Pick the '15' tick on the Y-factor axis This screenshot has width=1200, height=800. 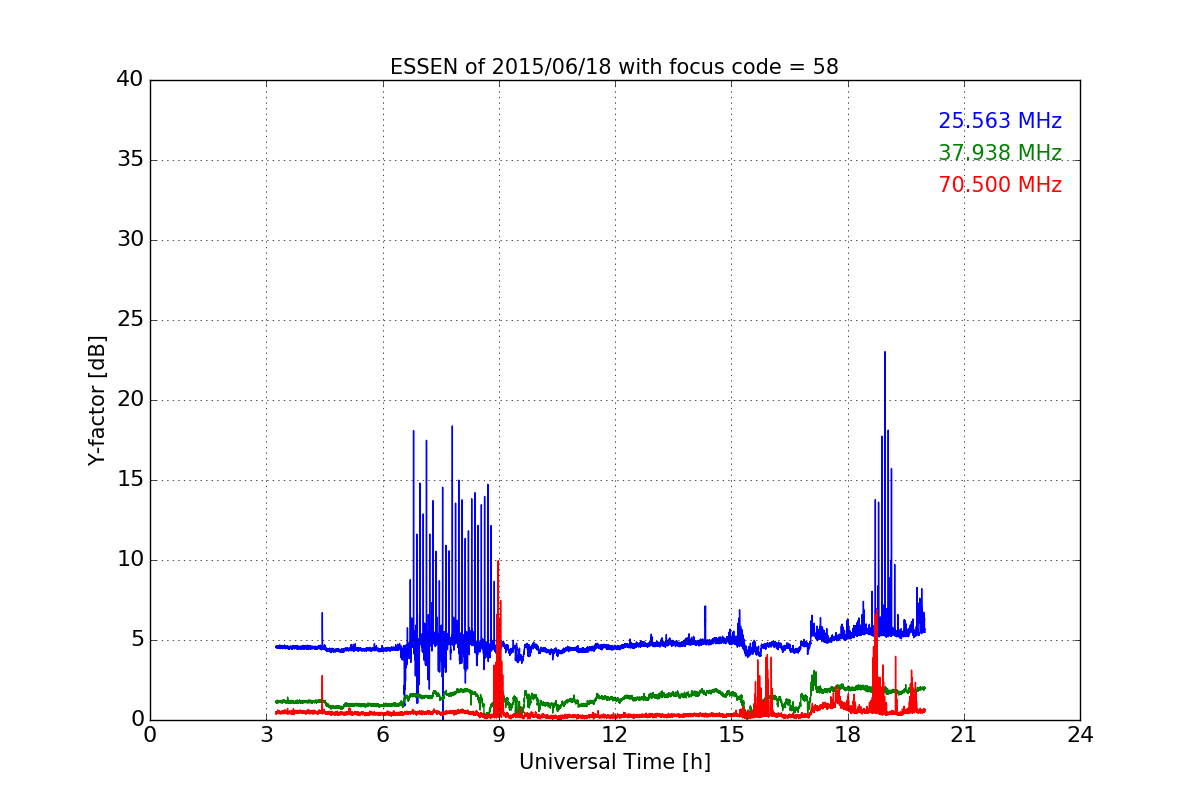(130, 480)
